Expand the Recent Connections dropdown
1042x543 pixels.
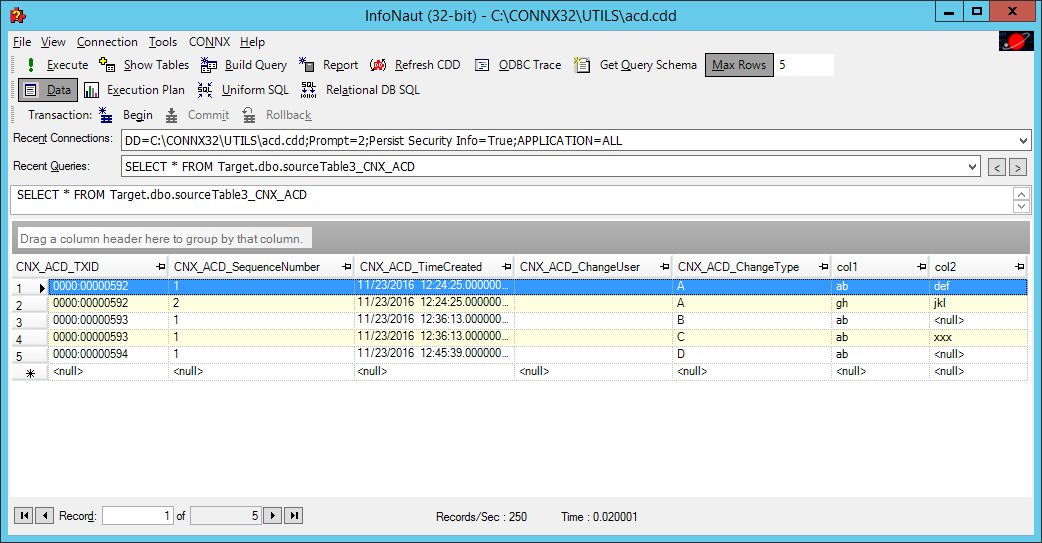point(1023,140)
